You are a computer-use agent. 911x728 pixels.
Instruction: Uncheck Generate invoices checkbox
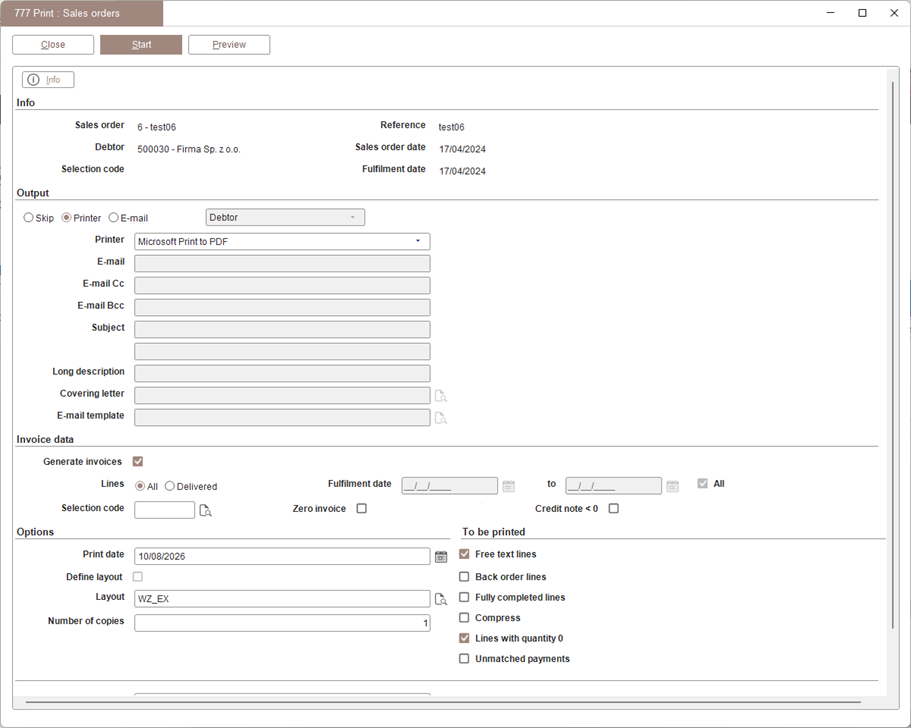point(138,461)
